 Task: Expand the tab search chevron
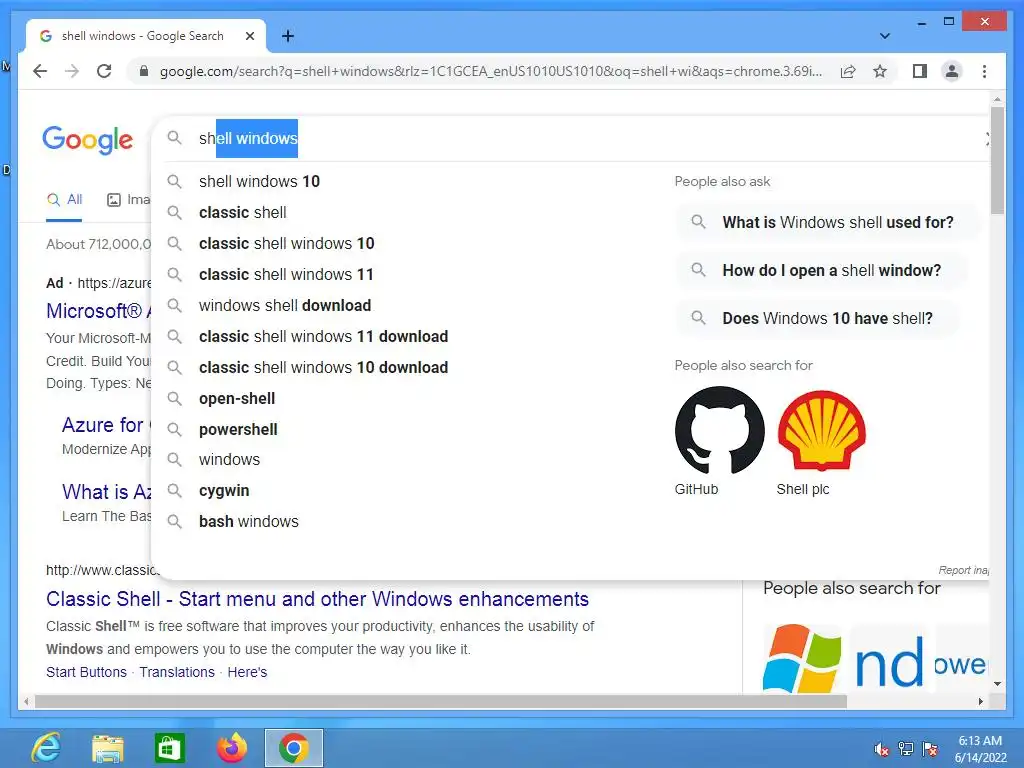click(884, 36)
